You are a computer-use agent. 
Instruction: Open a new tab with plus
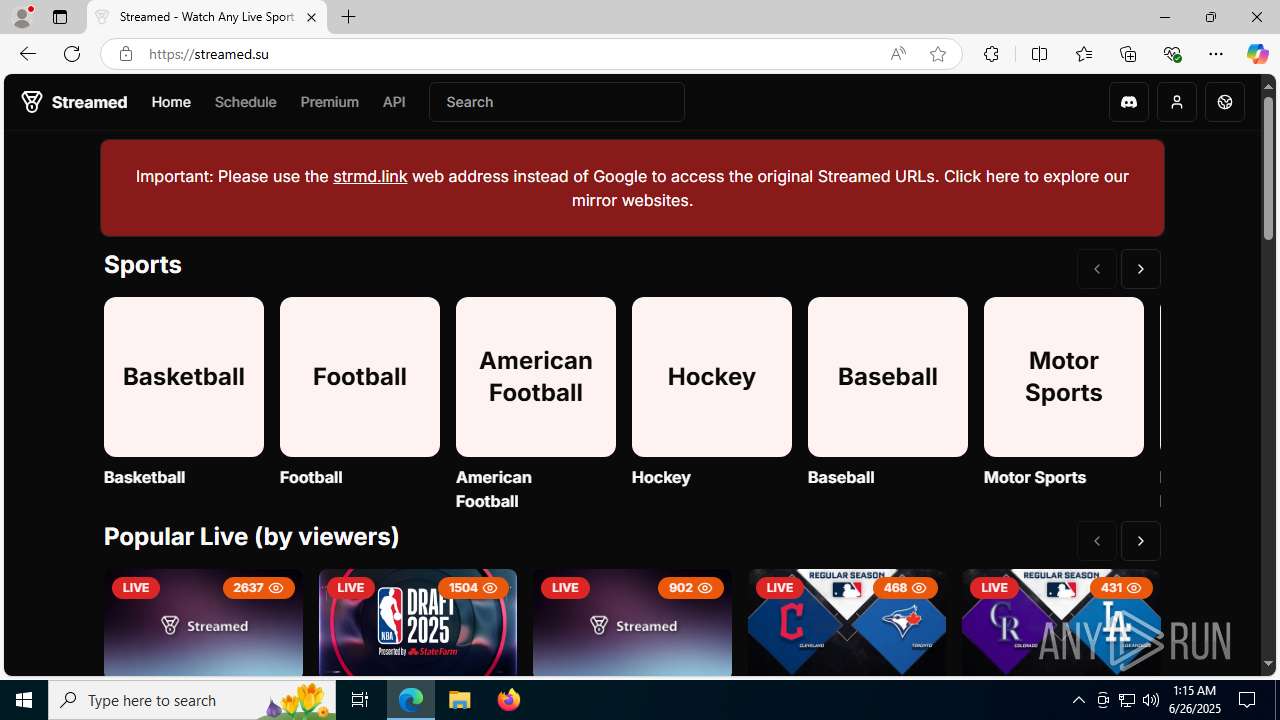click(x=348, y=17)
